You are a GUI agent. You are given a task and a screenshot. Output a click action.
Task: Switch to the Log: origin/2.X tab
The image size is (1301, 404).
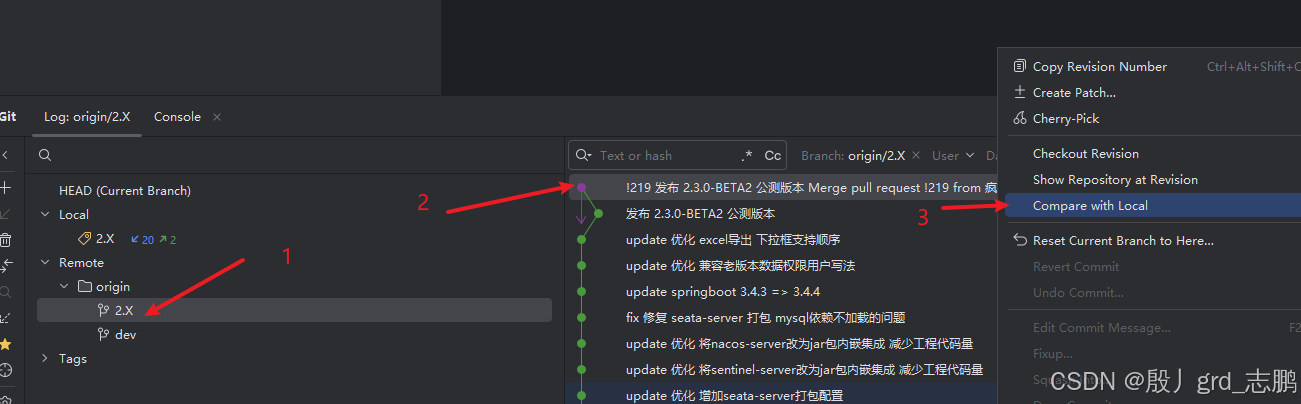pyautogui.click(x=87, y=117)
